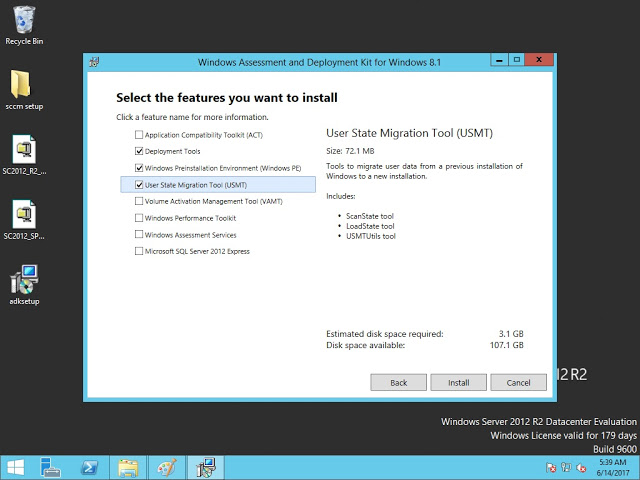Check Microsoft SQL Server 2012 Express
Image resolution: width=640 pixels, height=480 pixels.
point(139,251)
